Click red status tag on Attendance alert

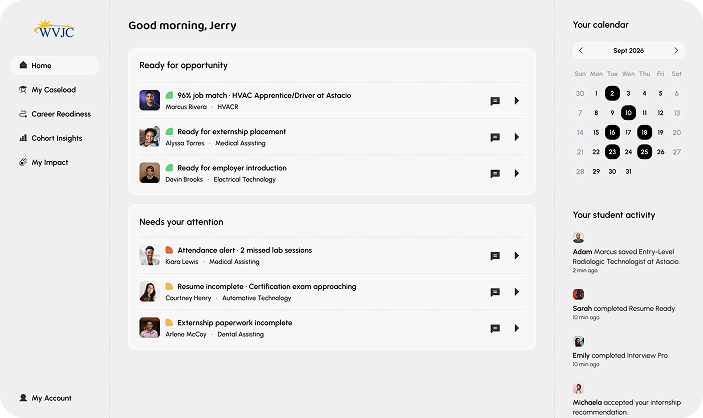[x=169, y=250]
